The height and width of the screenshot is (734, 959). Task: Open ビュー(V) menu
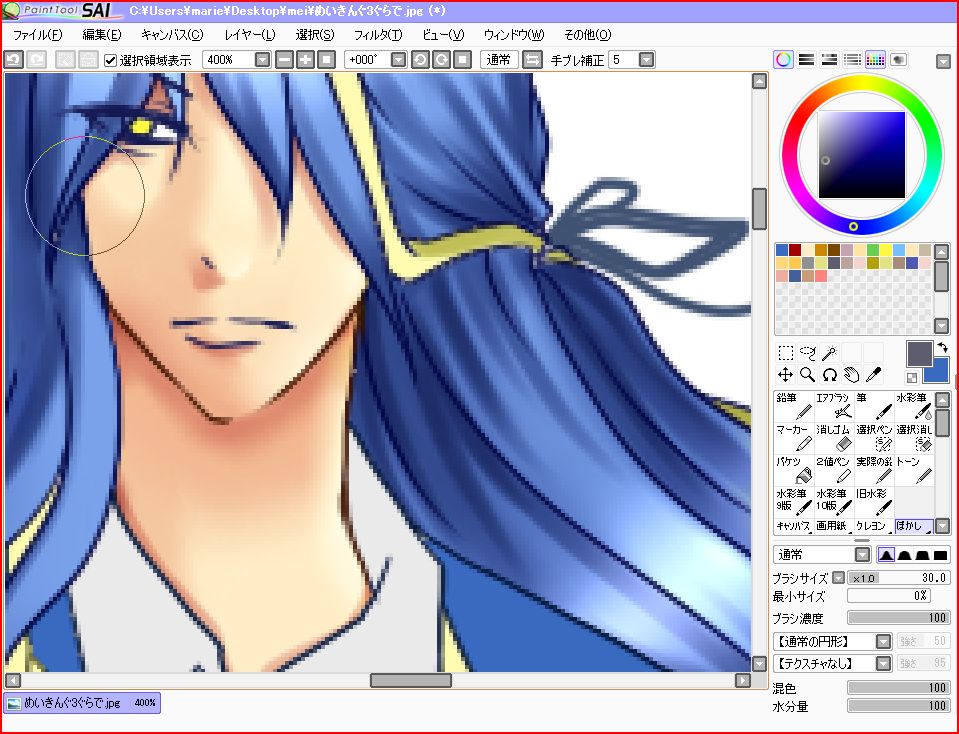(x=443, y=35)
